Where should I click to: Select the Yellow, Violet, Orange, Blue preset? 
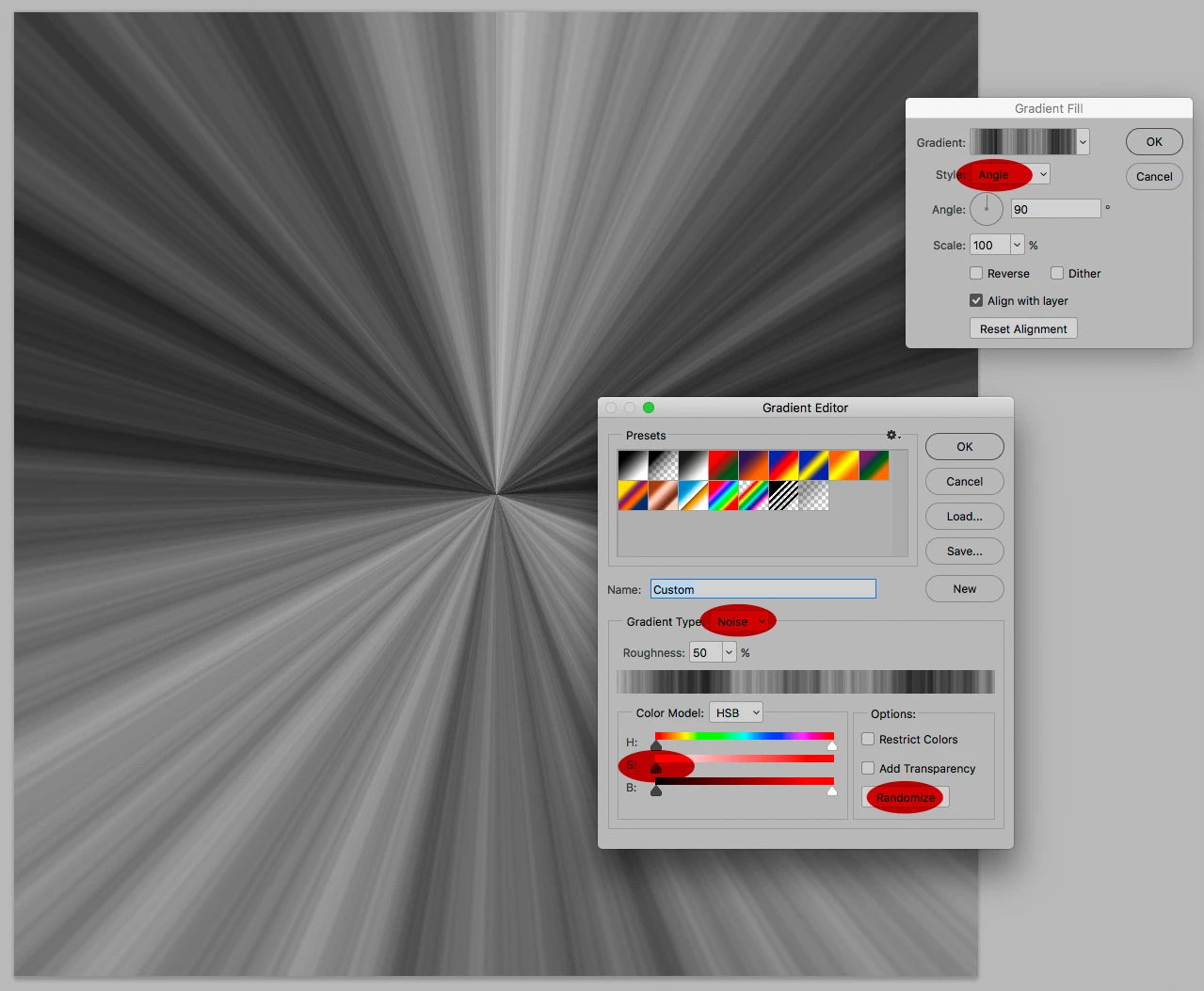point(633,495)
